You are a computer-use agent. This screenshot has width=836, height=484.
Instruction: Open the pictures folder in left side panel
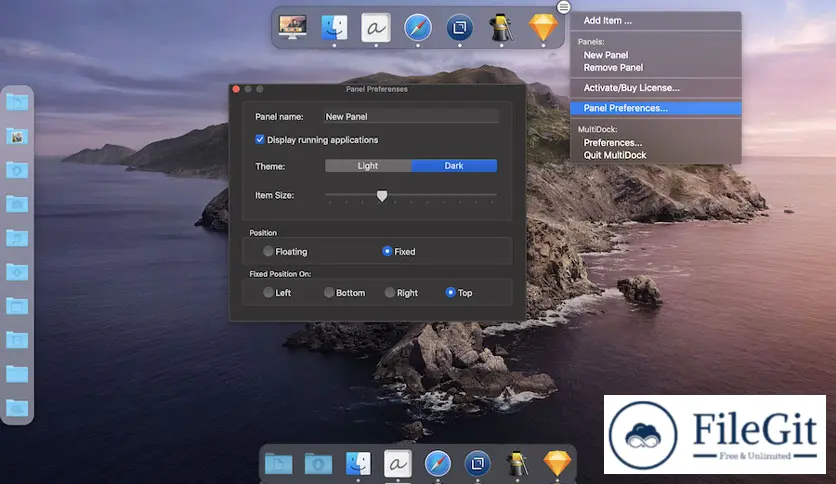click(17, 136)
